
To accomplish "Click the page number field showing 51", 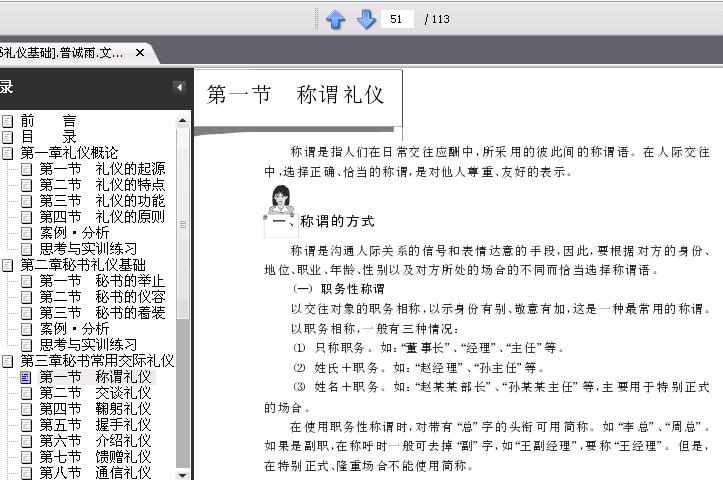I will pos(397,19).
